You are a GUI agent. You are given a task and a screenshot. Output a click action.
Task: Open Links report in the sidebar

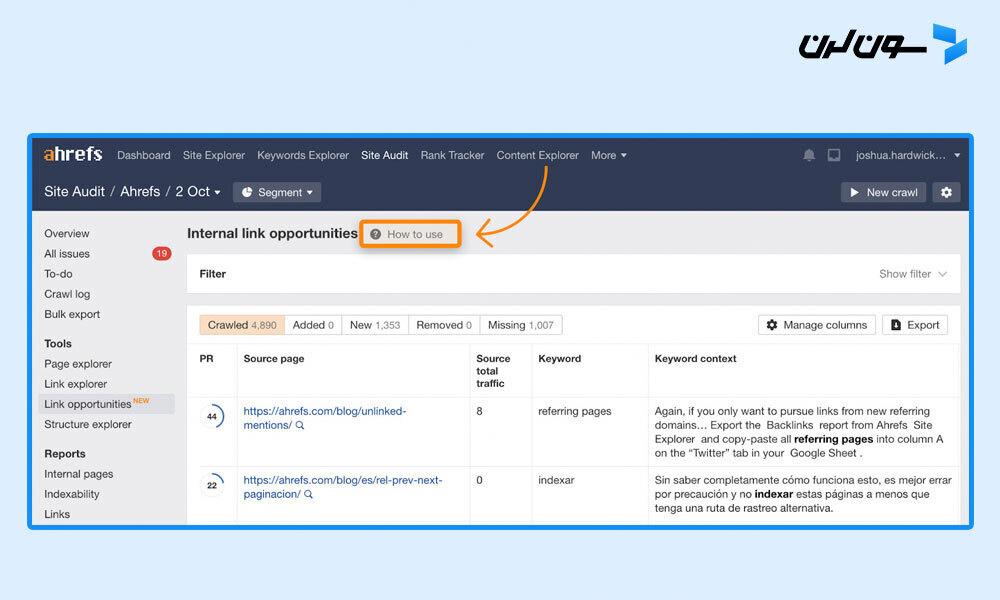[57, 514]
